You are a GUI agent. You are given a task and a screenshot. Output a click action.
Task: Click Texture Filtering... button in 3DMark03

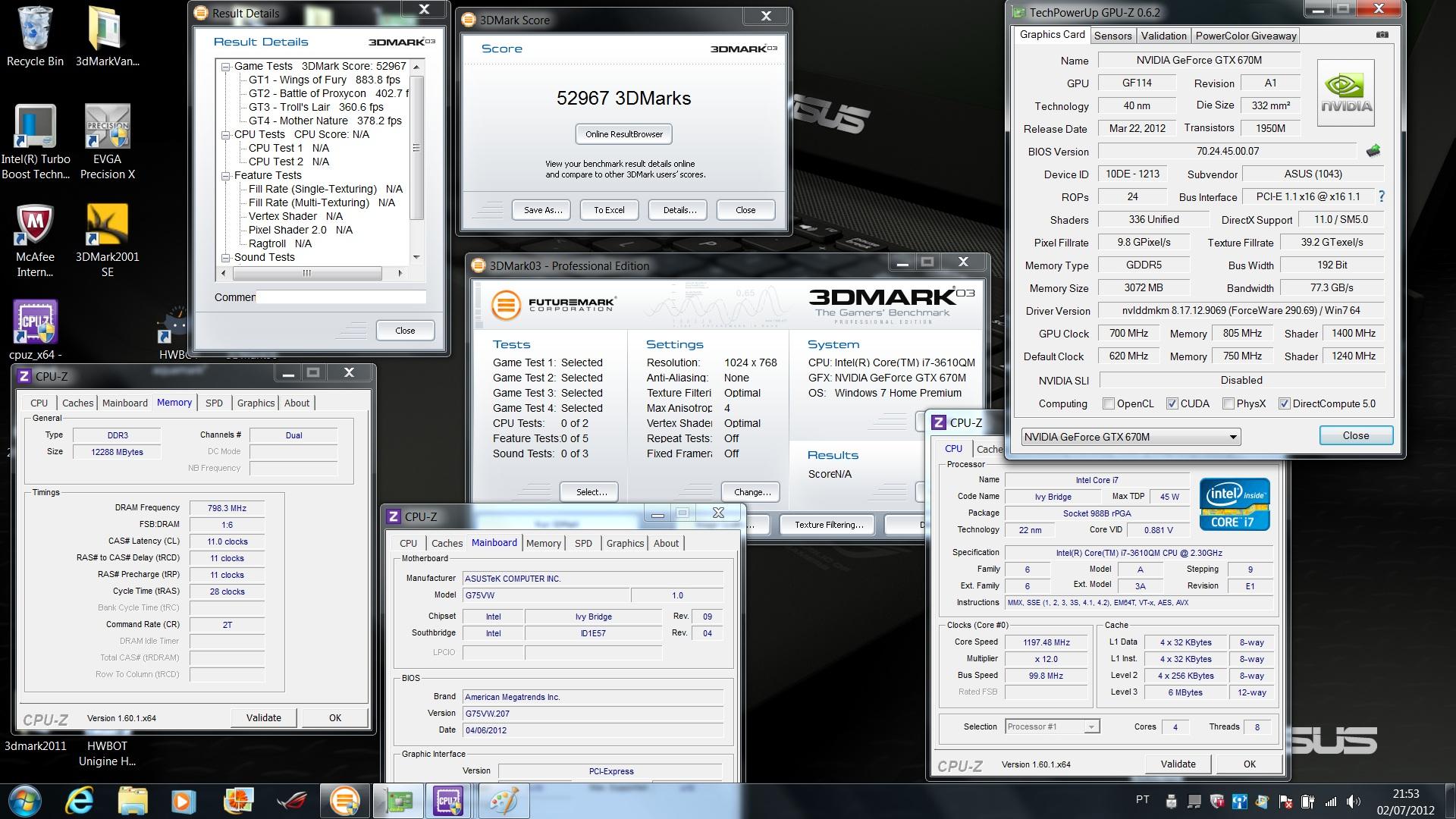829,525
